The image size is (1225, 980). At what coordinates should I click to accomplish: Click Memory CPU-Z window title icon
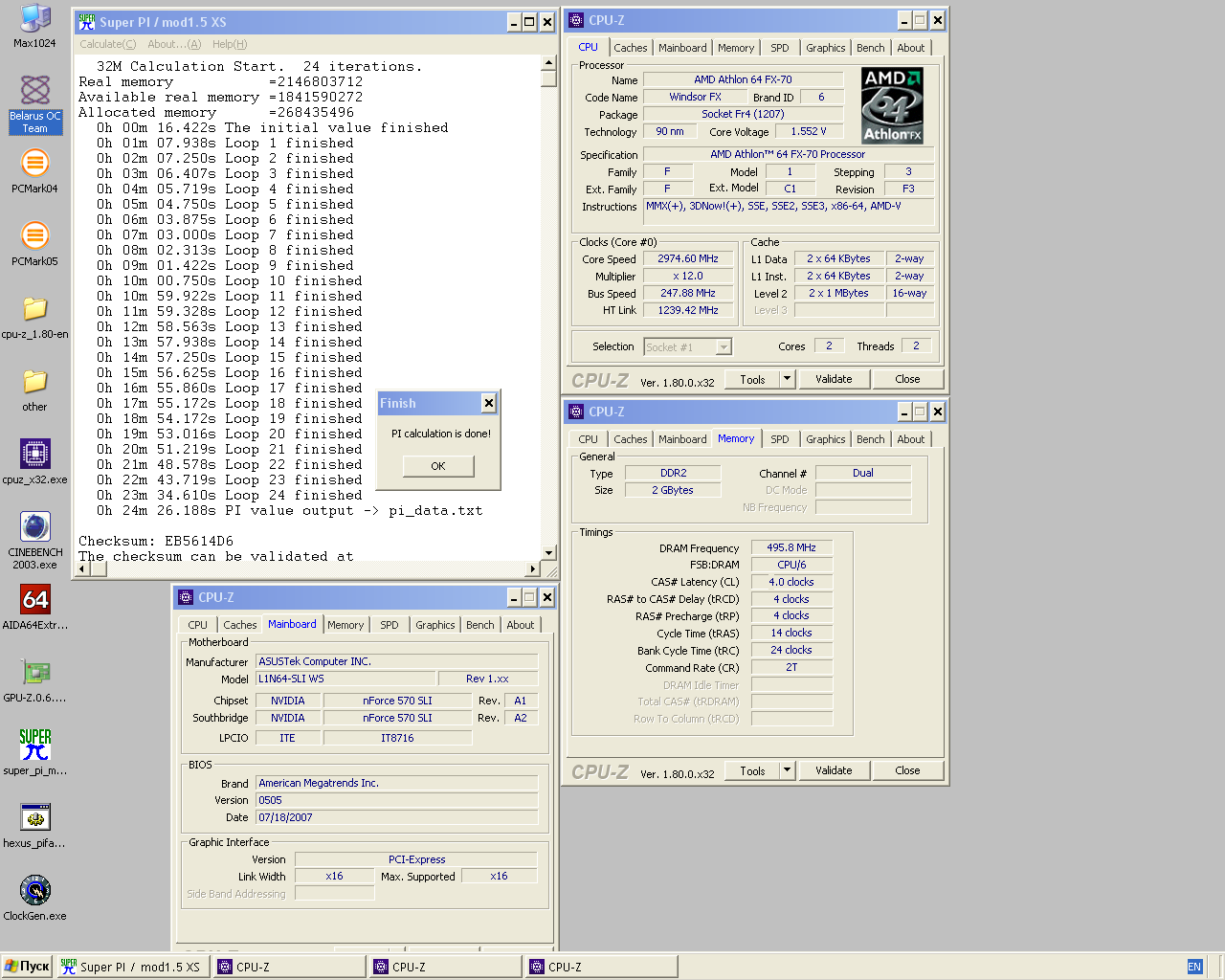click(x=576, y=412)
